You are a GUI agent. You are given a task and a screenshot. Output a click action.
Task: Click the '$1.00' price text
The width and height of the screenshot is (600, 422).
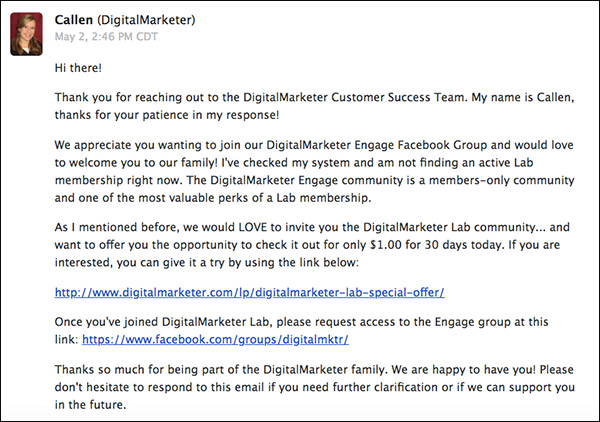click(x=386, y=245)
